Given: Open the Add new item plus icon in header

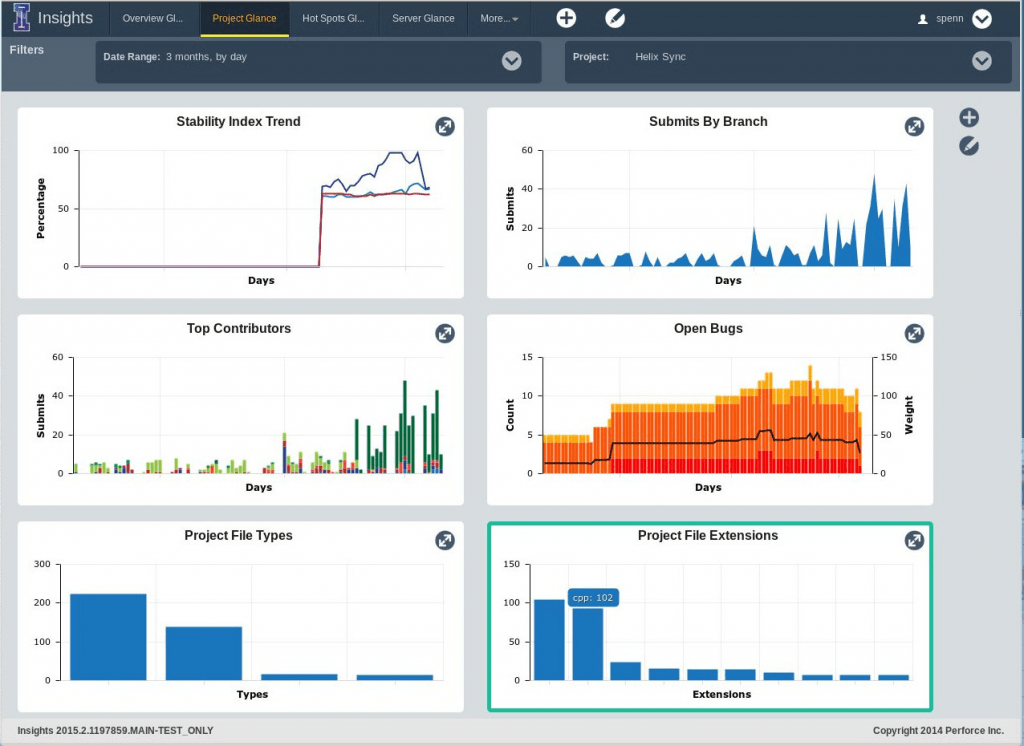Looking at the screenshot, I should coord(566,17).
